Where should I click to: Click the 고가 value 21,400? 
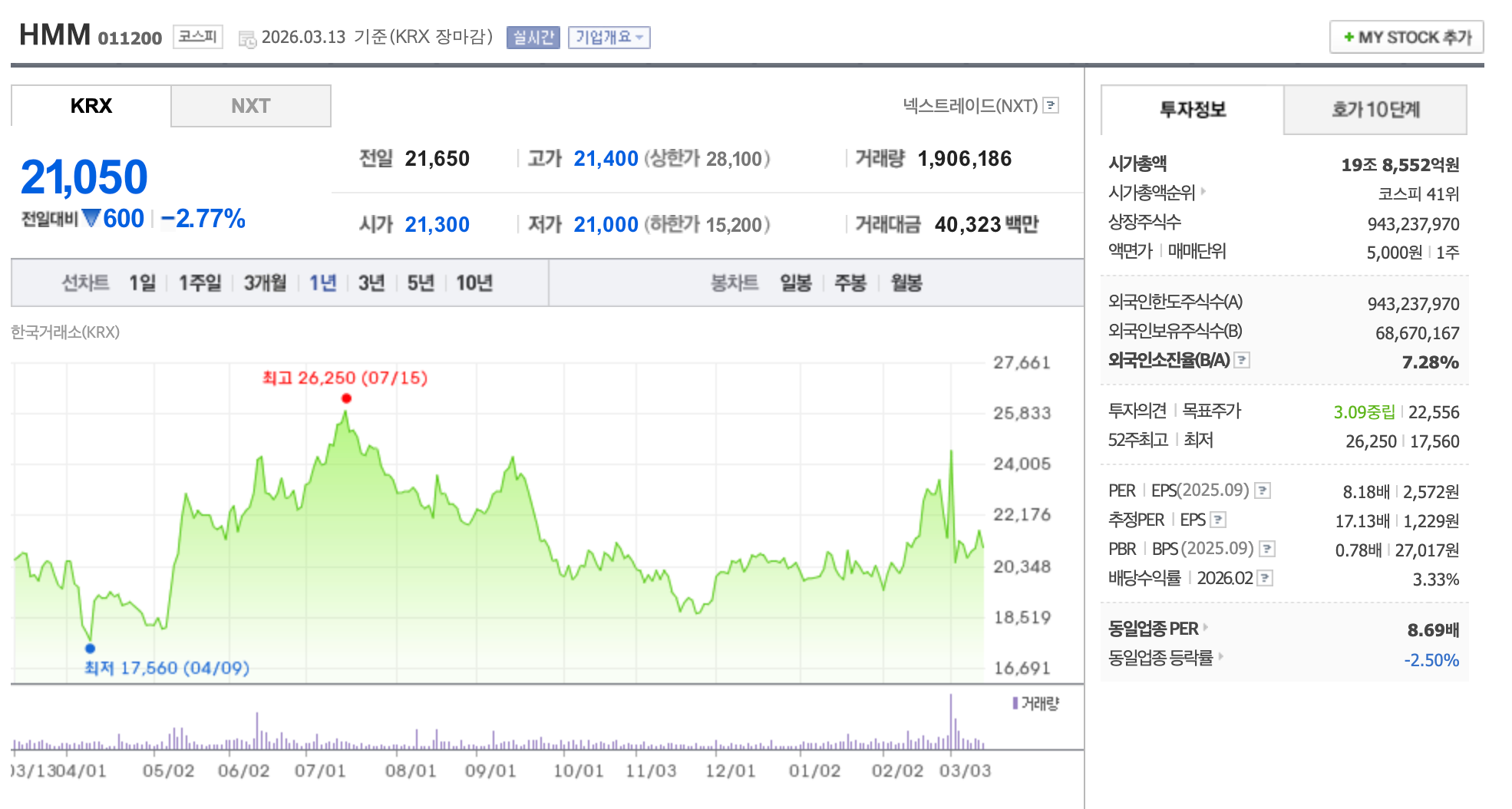pyautogui.click(x=606, y=159)
